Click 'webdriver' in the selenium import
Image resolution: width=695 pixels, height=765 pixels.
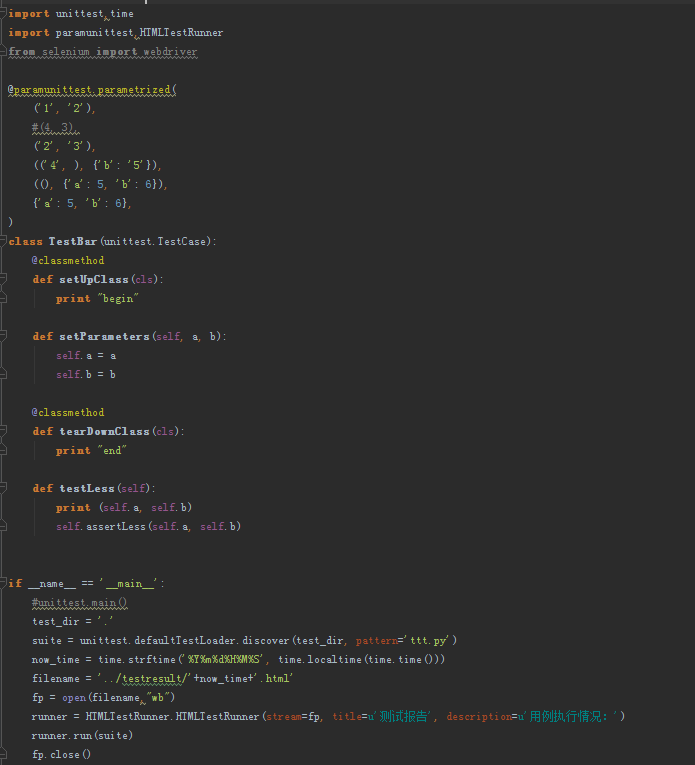point(170,52)
